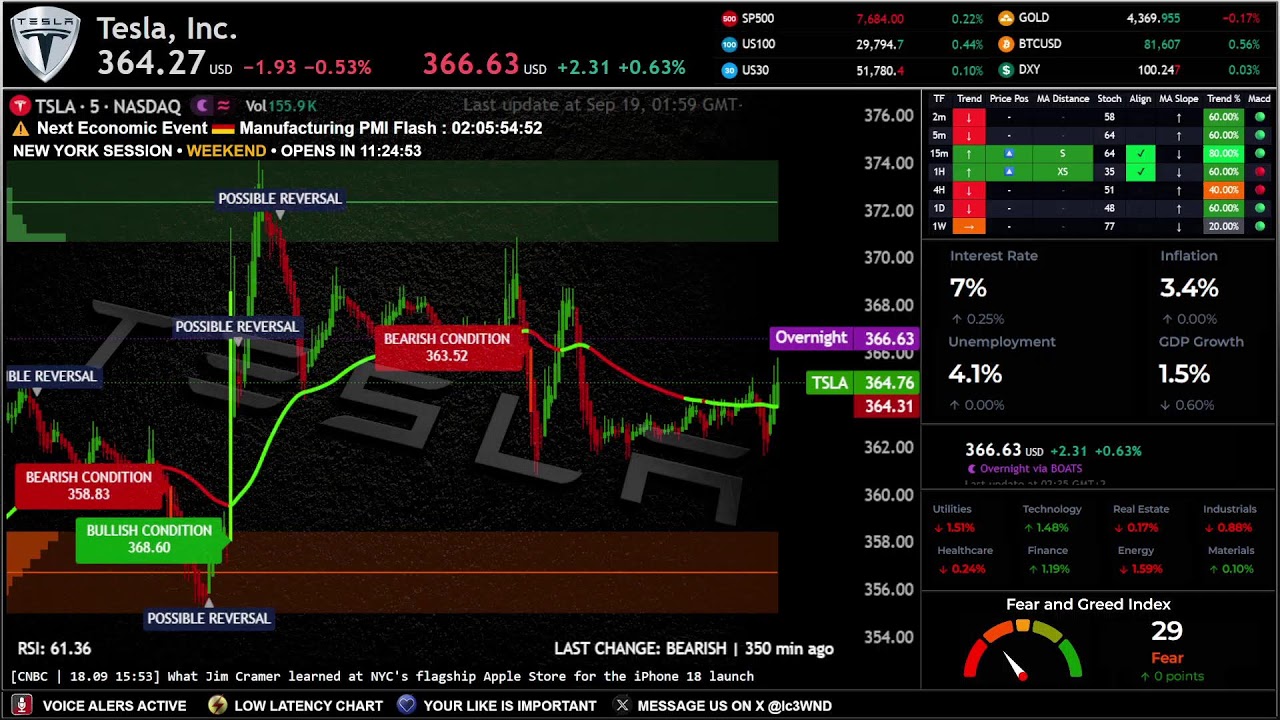The image size is (1280, 720).
Task: Click the TSLA 364.76 price label
Action: point(863,382)
